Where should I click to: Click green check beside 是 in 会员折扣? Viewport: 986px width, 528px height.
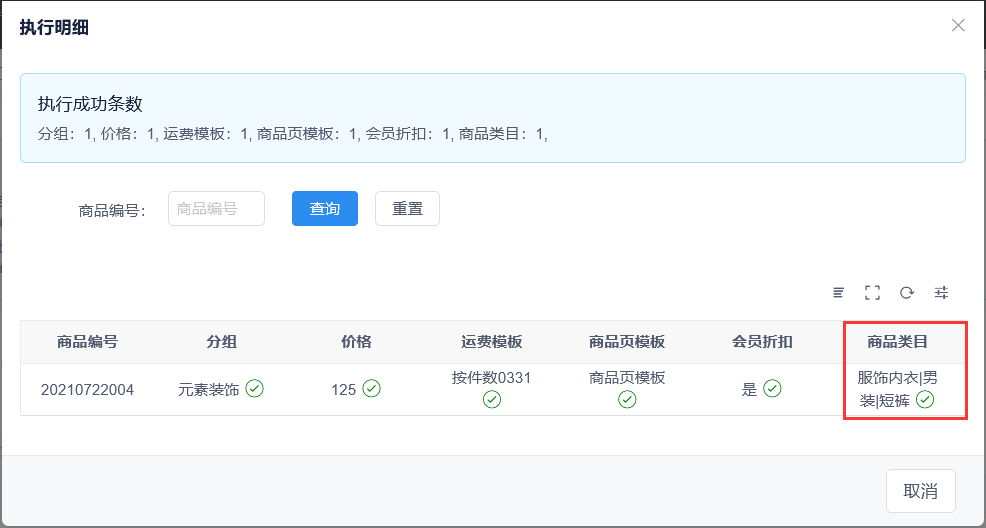coord(772,389)
